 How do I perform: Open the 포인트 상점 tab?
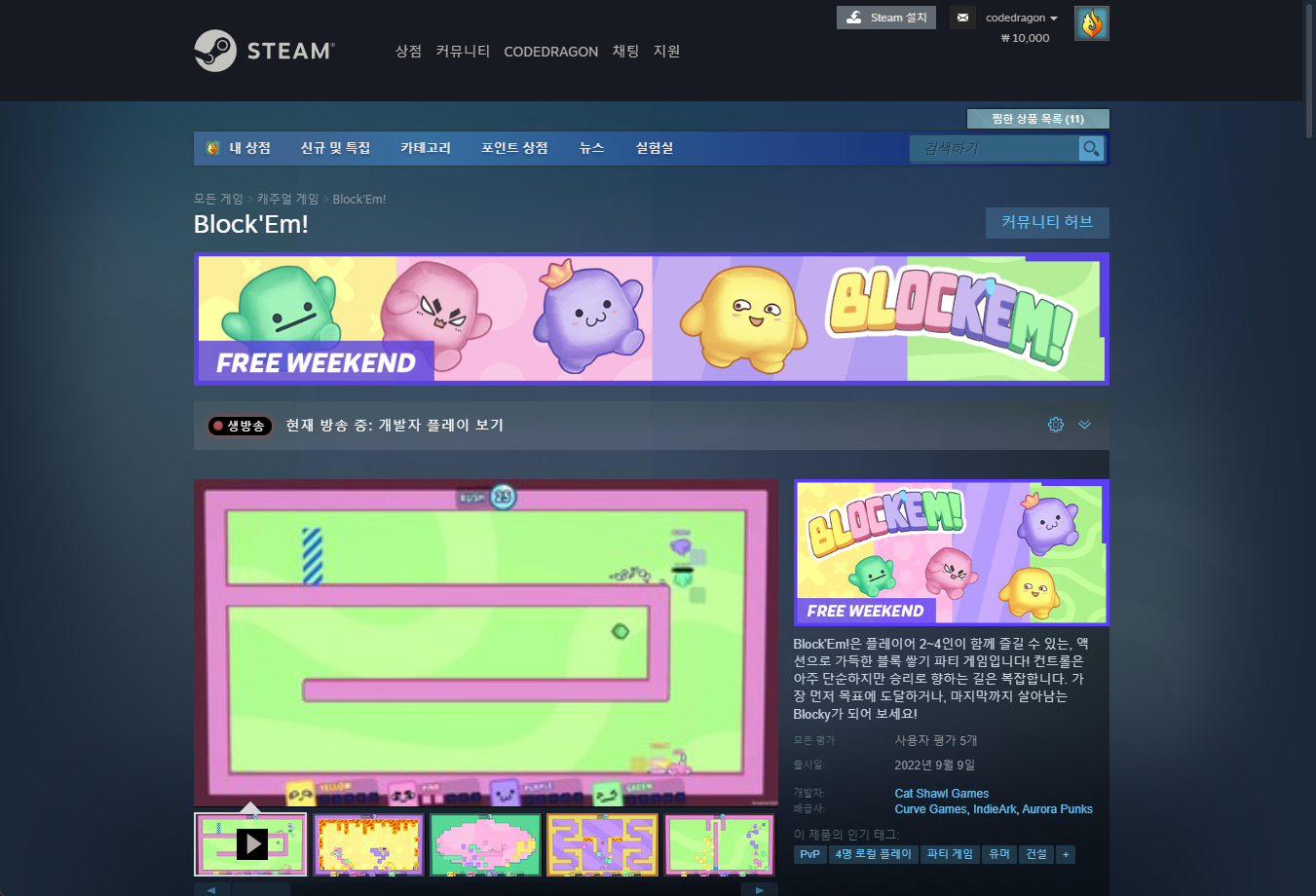pos(514,148)
